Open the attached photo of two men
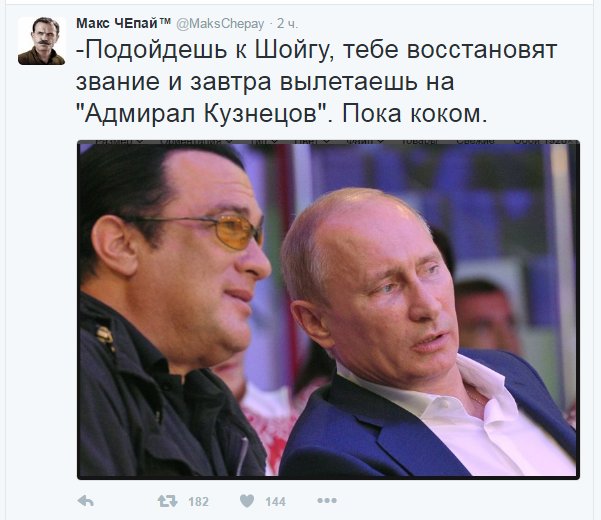Image resolution: width=601 pixels, height=520 pixels. pyautogui.click(x=328, y=310)
